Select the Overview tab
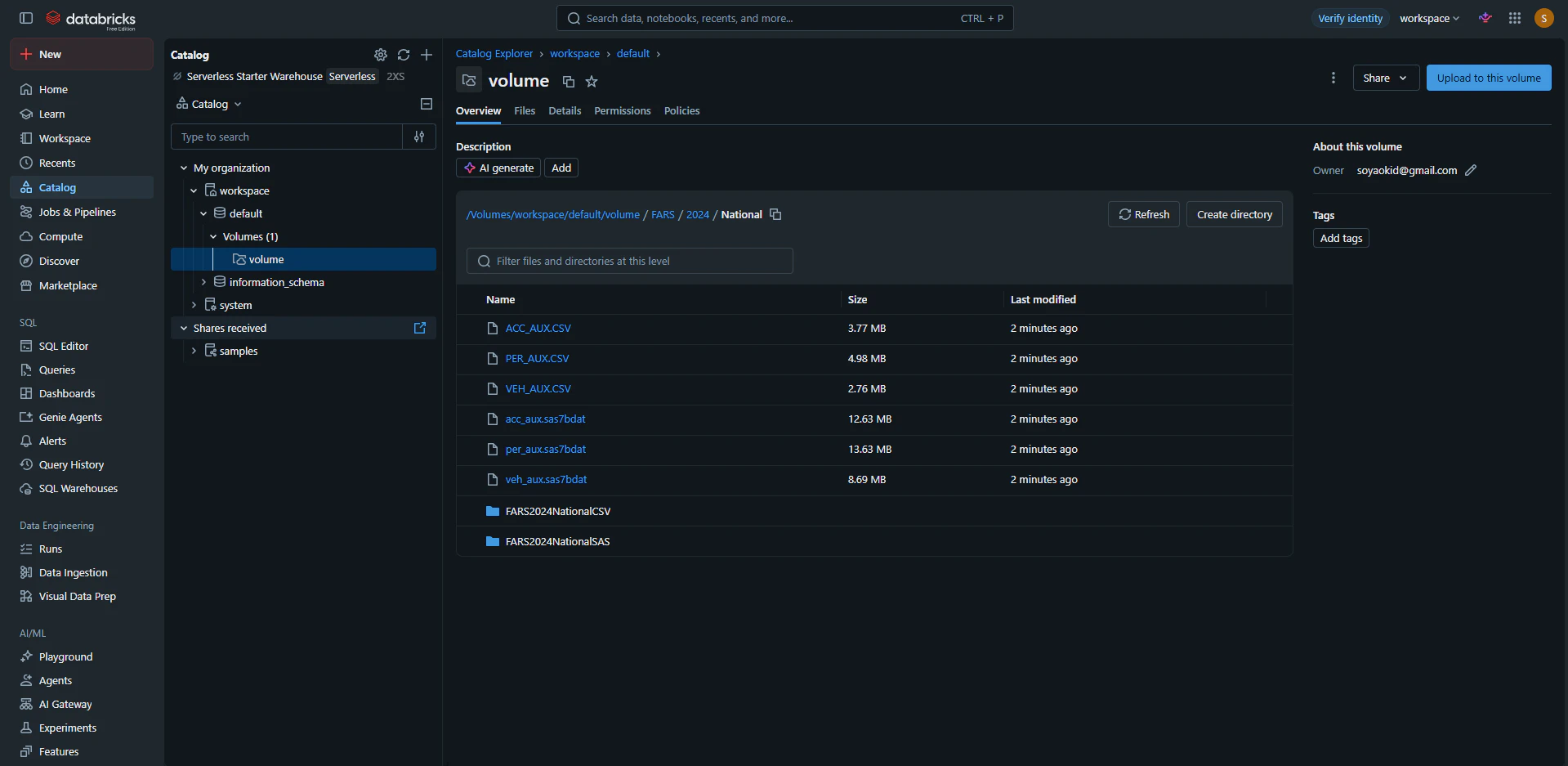Viewport: 1568px width, 766px height. pos(478,110)
